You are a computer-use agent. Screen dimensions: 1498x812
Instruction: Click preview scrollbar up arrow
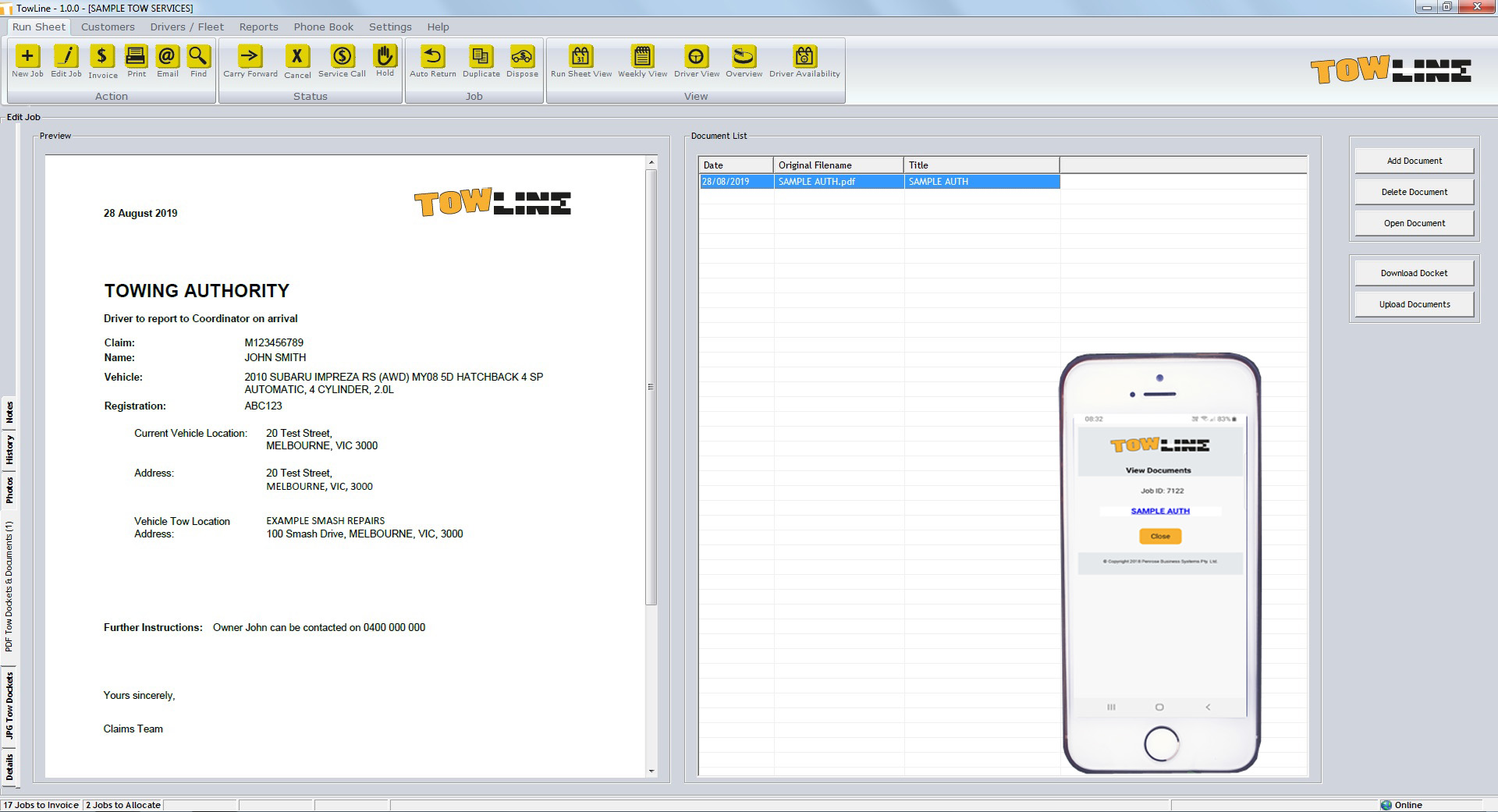pyautogui.click(x=651, y=163)
